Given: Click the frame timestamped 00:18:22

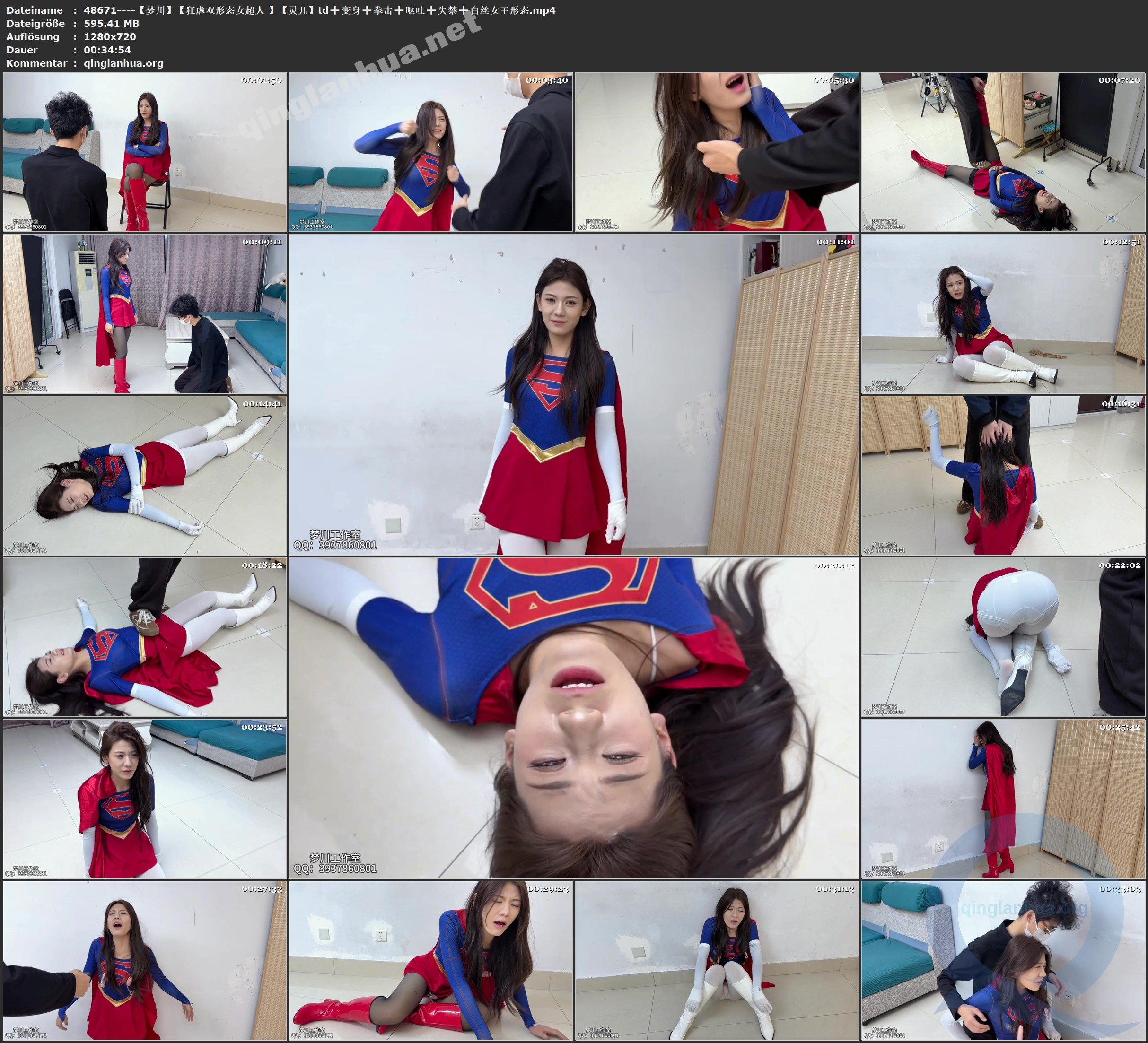Looking at the screenshot, I should pos(145,637).
